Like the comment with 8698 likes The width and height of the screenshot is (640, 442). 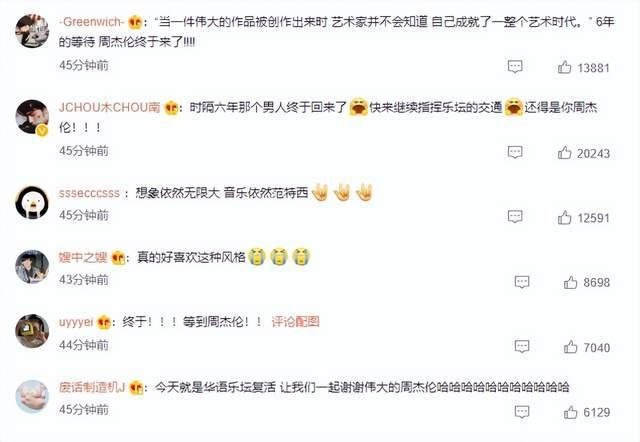(x=570, y=282)
